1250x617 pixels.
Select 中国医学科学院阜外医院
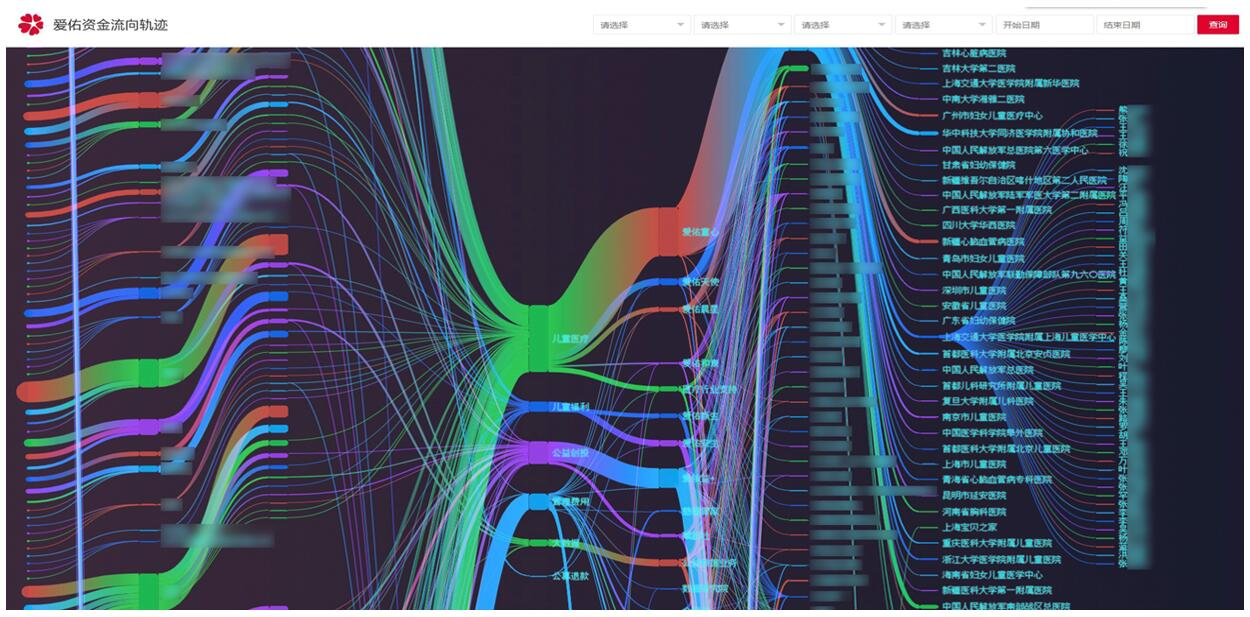(x=992, y=433)
